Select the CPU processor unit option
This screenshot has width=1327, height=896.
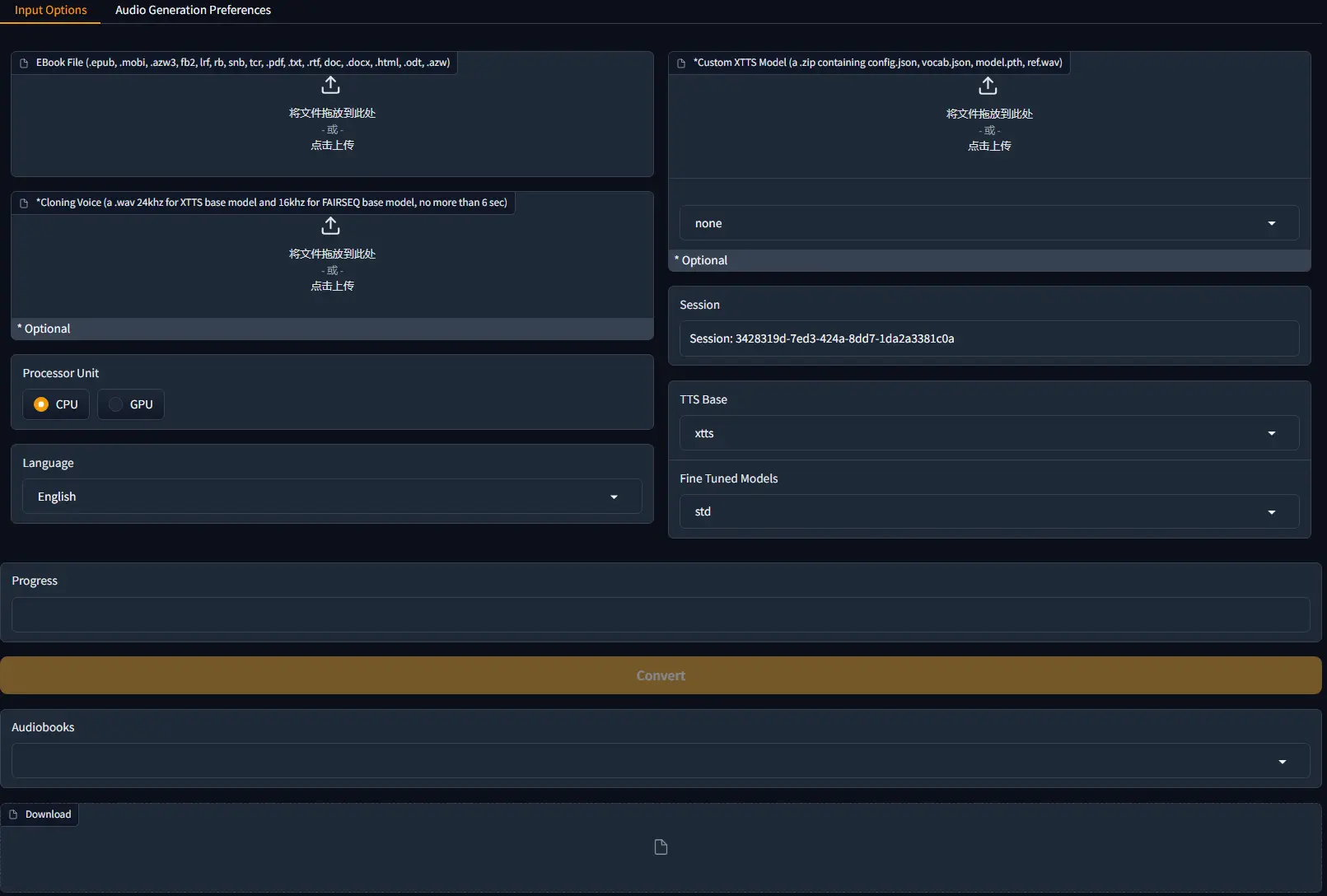tap(42, 404)
